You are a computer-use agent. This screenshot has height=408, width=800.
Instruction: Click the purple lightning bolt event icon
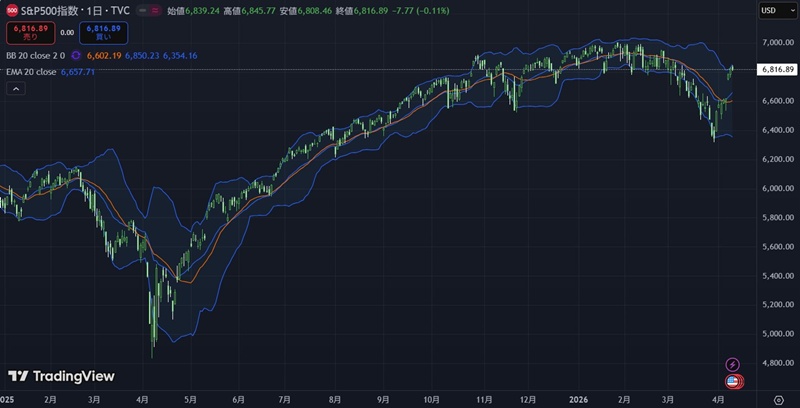click(732, 365)
